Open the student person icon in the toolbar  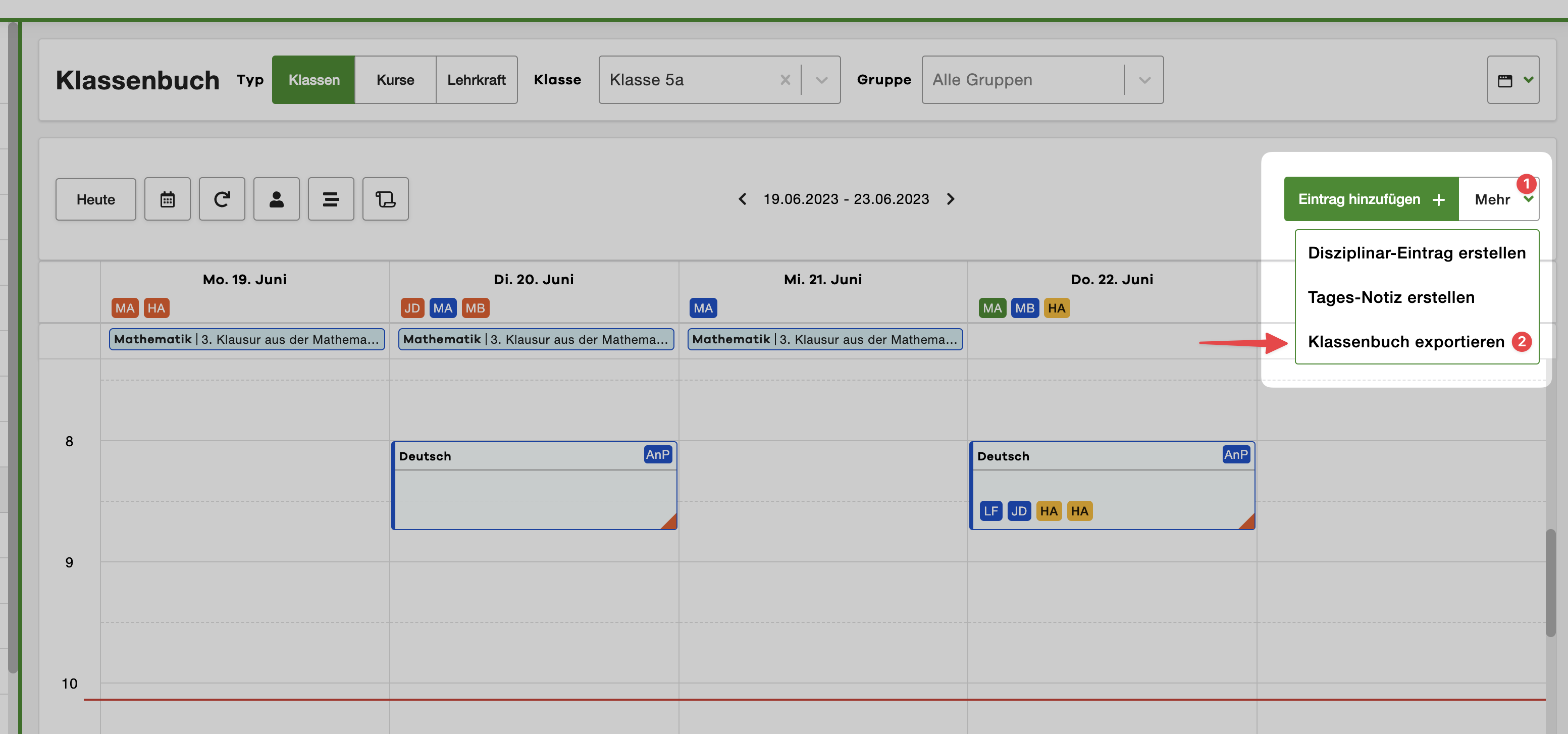pyautogui.click(x=276, y=199)
